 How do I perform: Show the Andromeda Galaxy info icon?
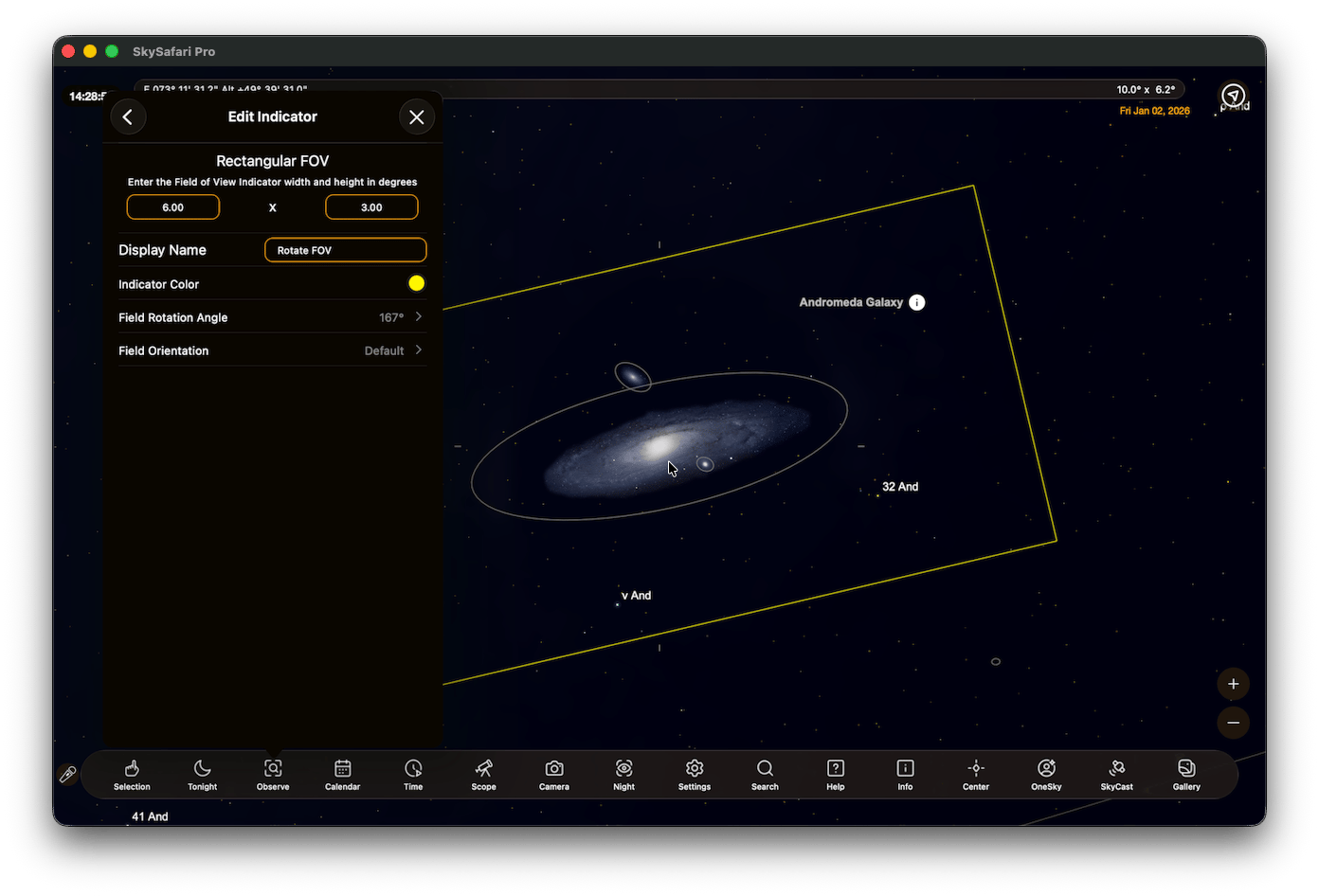click(916, 302)
